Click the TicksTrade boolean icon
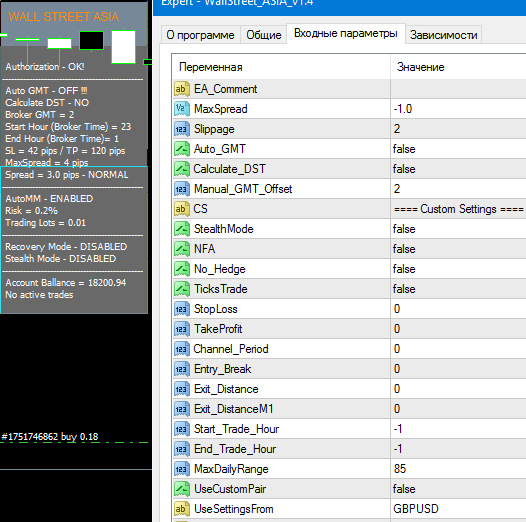This screenshot has width=526, height=522. pyautogui.click(x=182, y=289)
